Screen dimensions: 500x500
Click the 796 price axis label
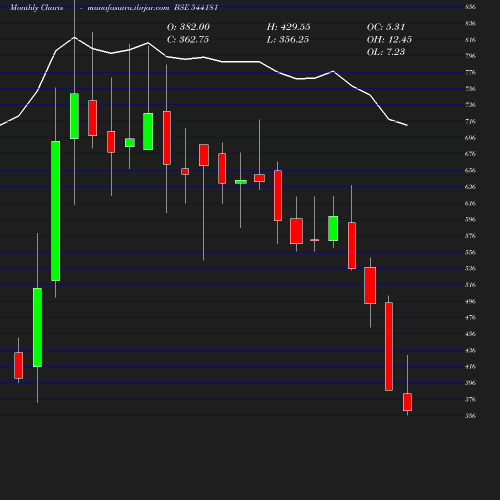(x=470, y=56)
